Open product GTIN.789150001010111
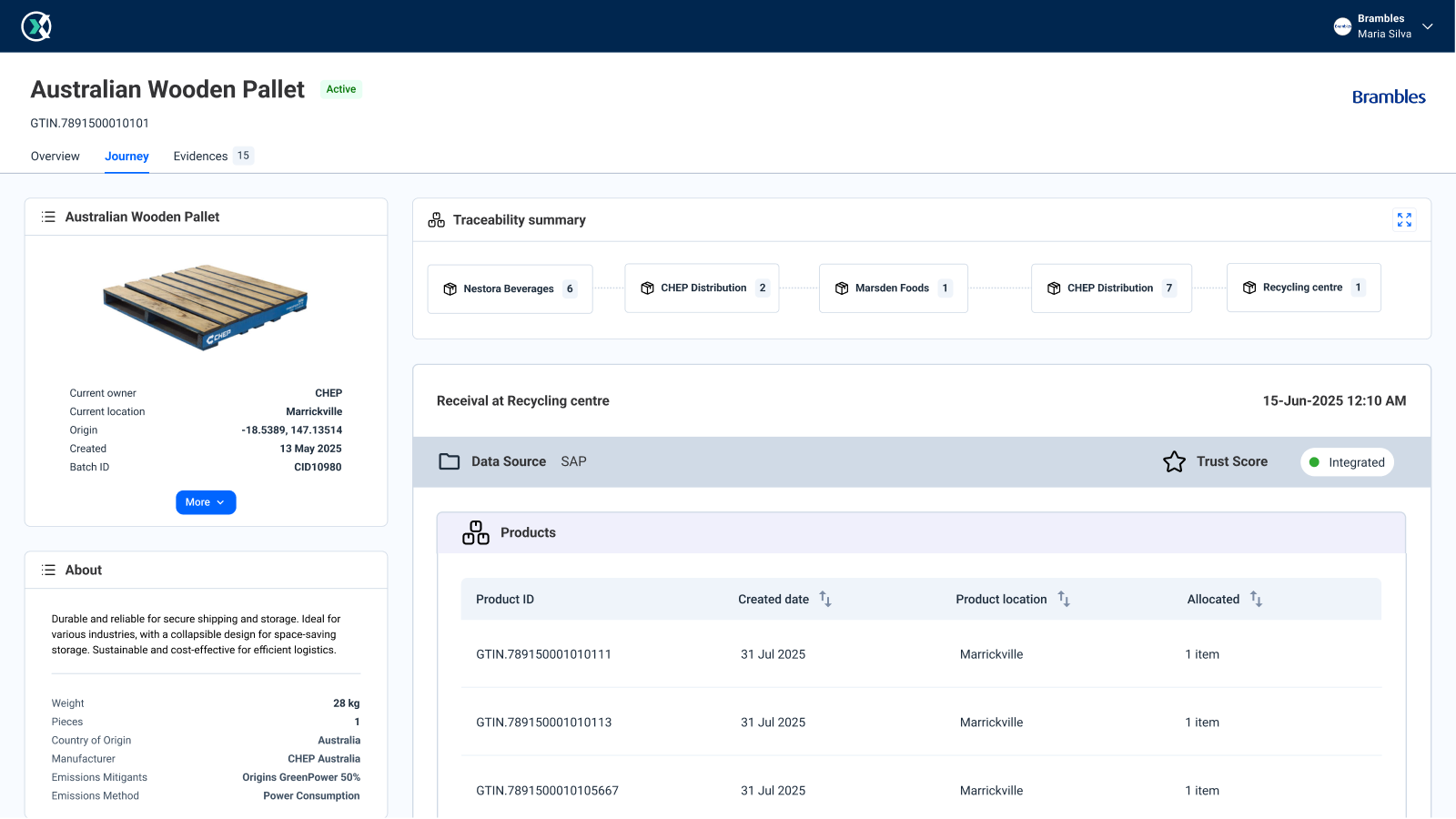1456x819 pixels. pos(543,654)
